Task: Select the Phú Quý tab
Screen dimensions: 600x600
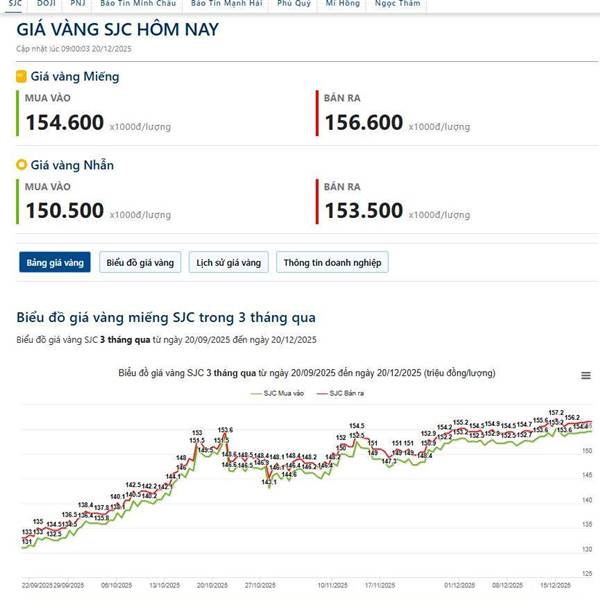Action: click(293, 4)
